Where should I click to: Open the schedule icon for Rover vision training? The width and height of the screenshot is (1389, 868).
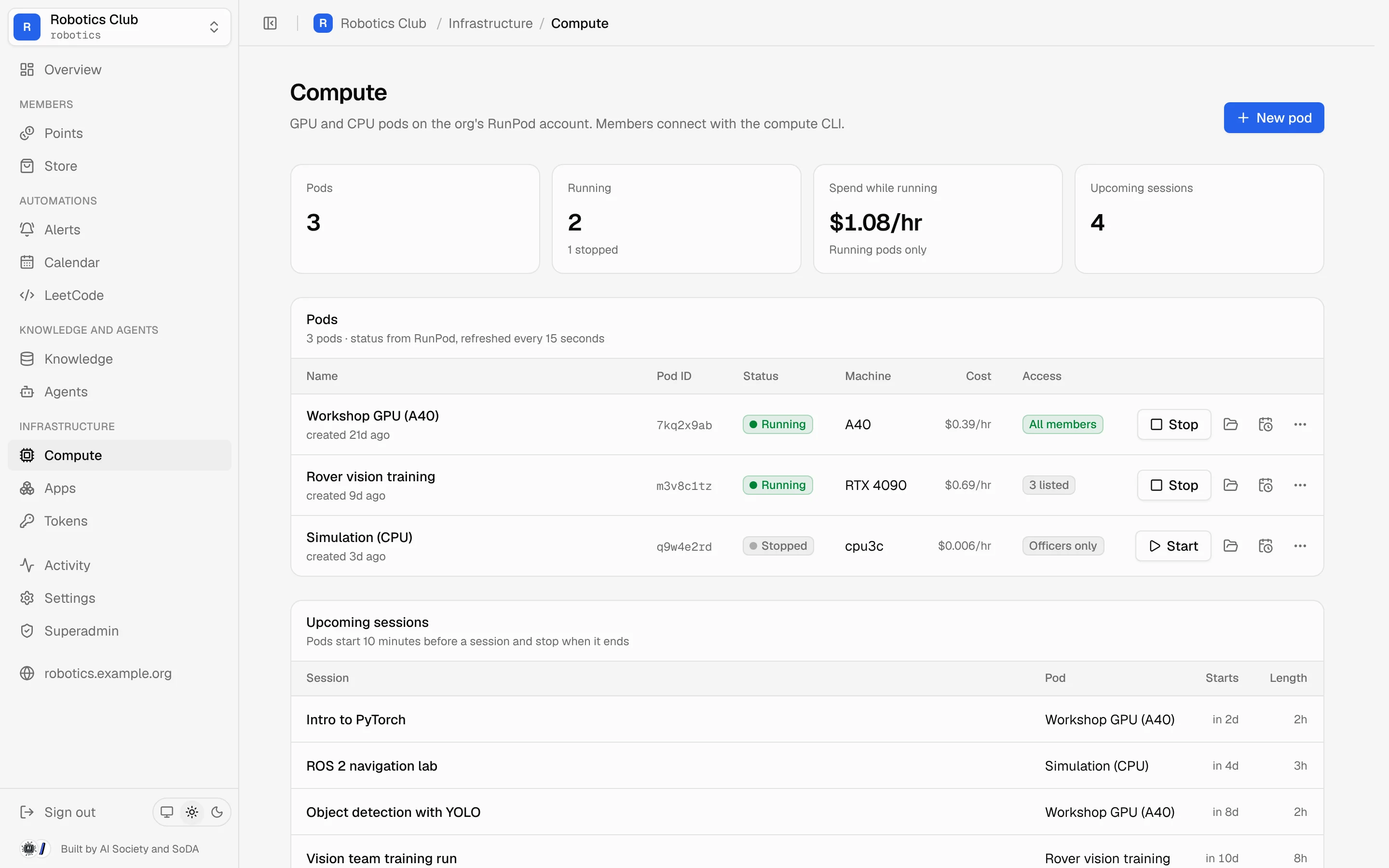1265,485
